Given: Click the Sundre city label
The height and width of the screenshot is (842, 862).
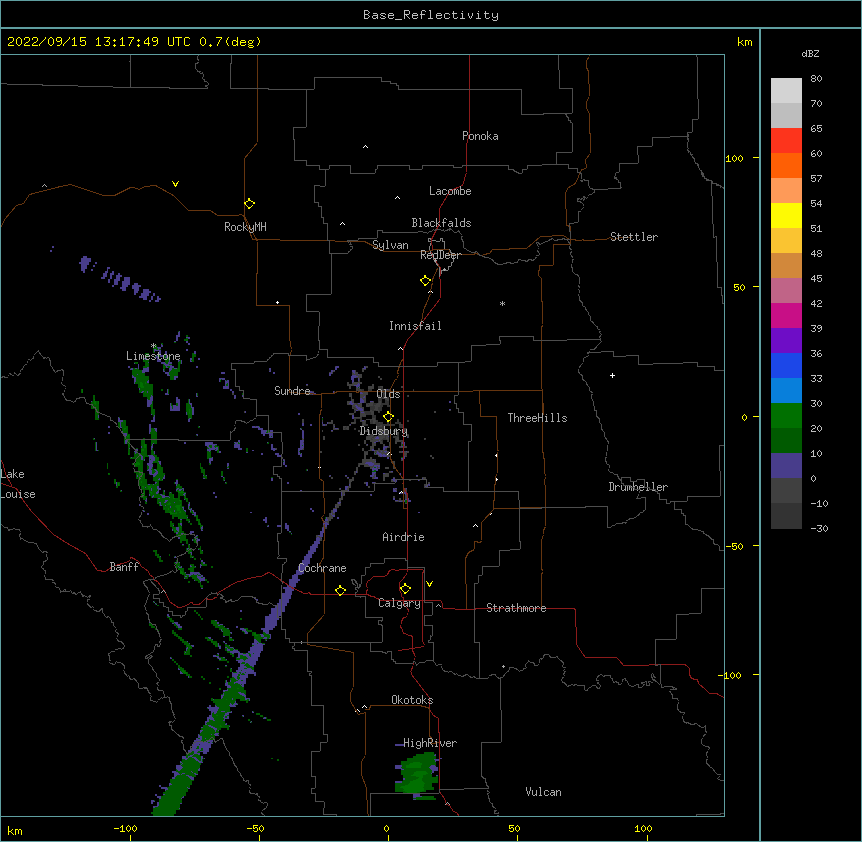Looking at the screenshot, I should click(292, 391).
